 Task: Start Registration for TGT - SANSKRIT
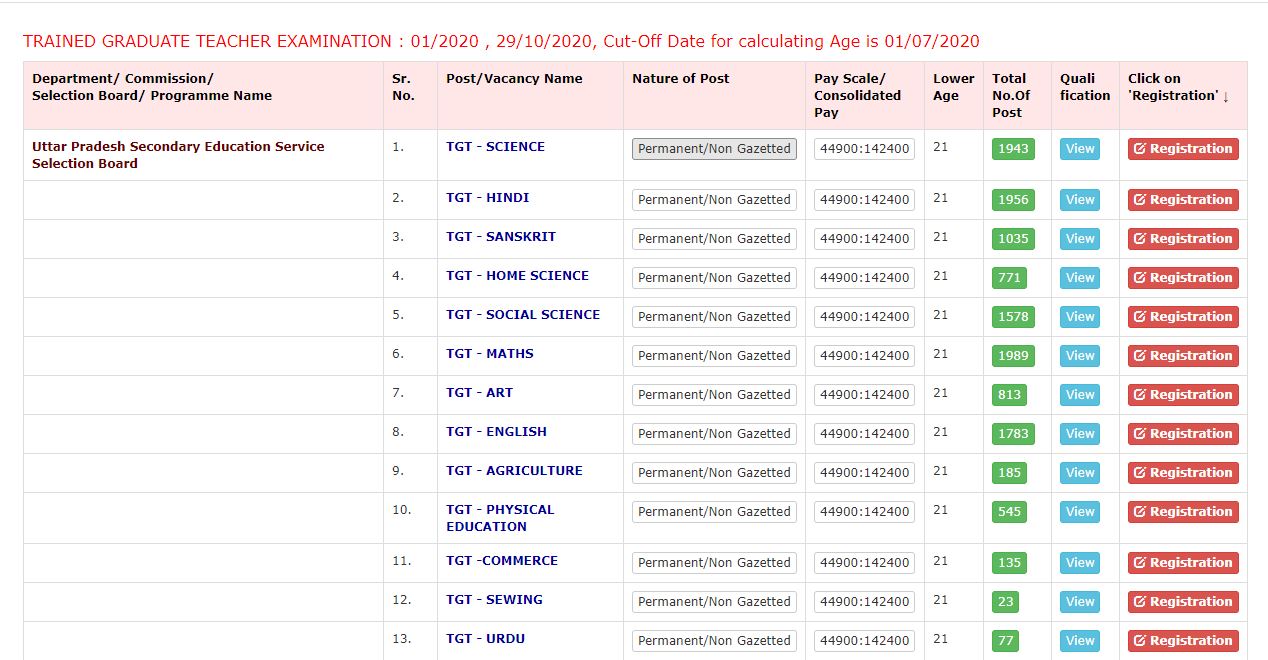[x=1183, y=239]
